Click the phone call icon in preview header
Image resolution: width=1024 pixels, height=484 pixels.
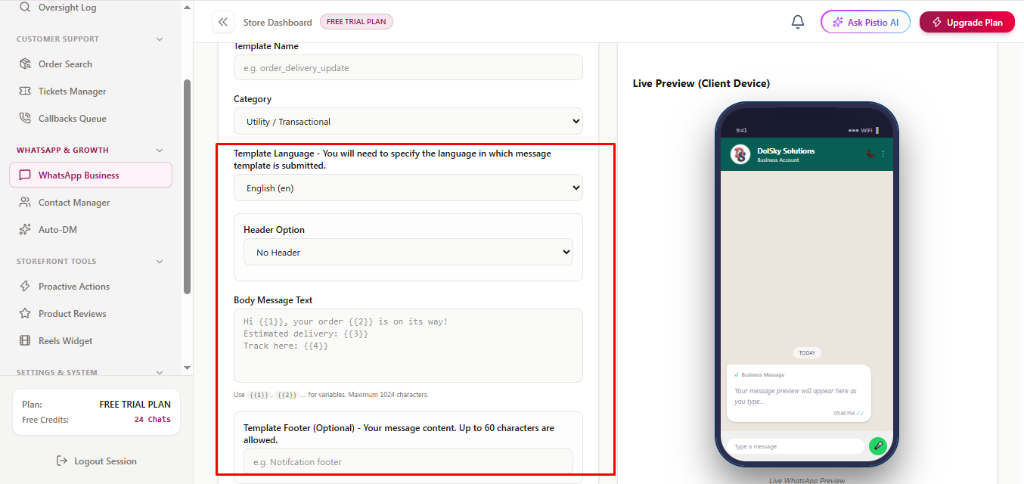(870, 154)
